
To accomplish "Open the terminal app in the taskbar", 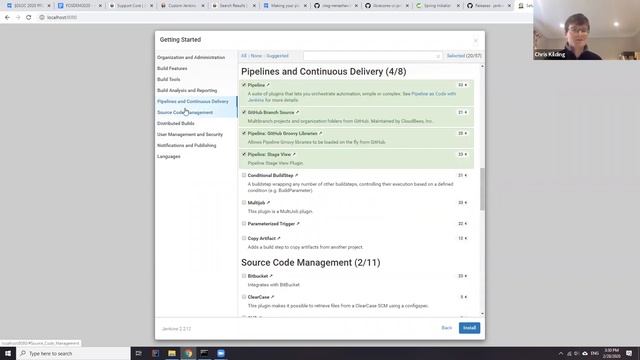I will click(204, 353).
